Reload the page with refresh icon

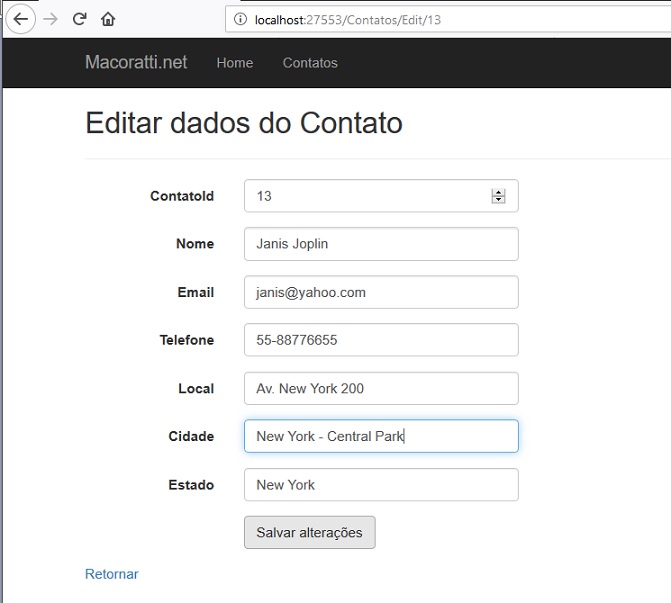(x=80, y=19)
